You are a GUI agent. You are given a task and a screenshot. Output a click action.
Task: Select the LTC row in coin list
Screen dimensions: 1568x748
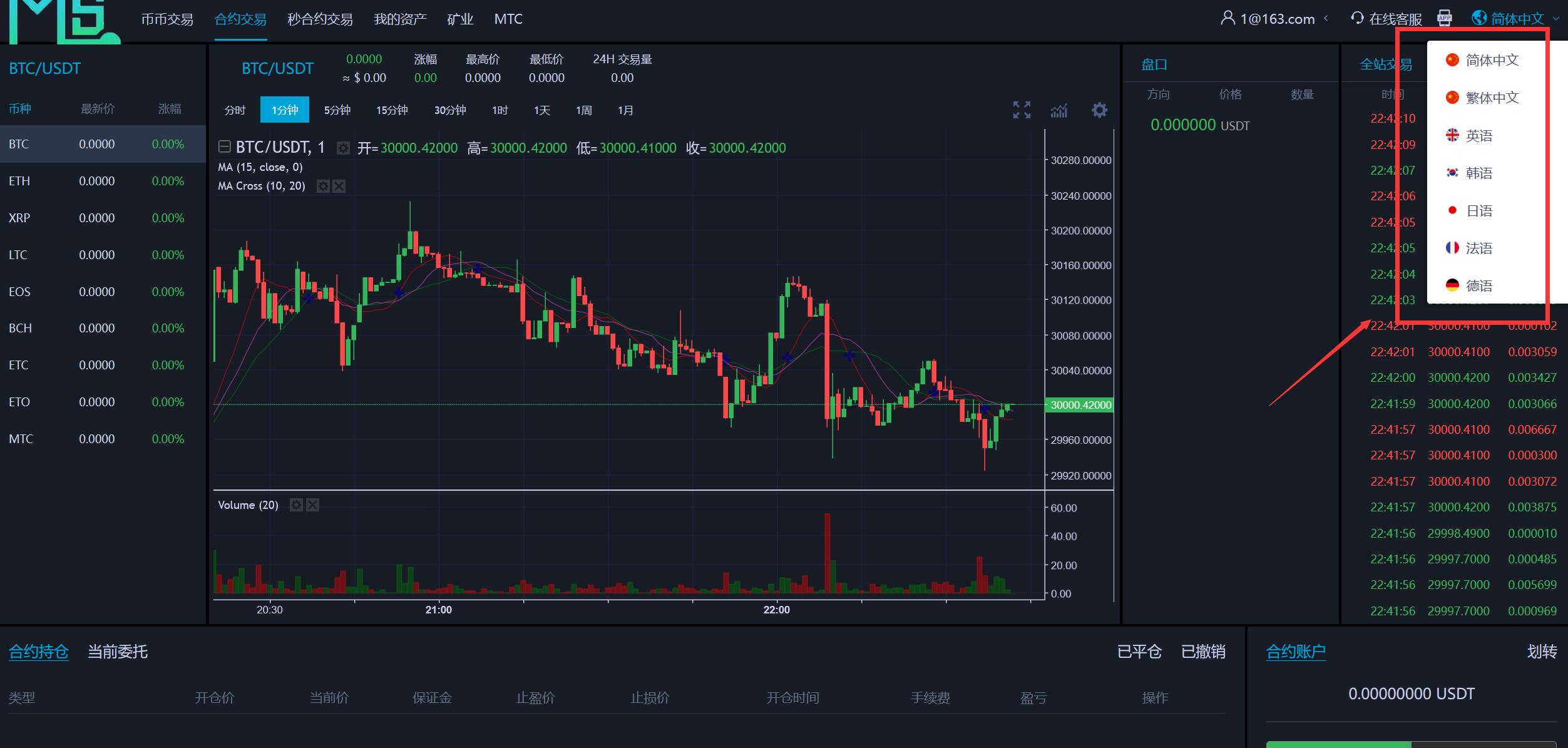coord(103,255)
